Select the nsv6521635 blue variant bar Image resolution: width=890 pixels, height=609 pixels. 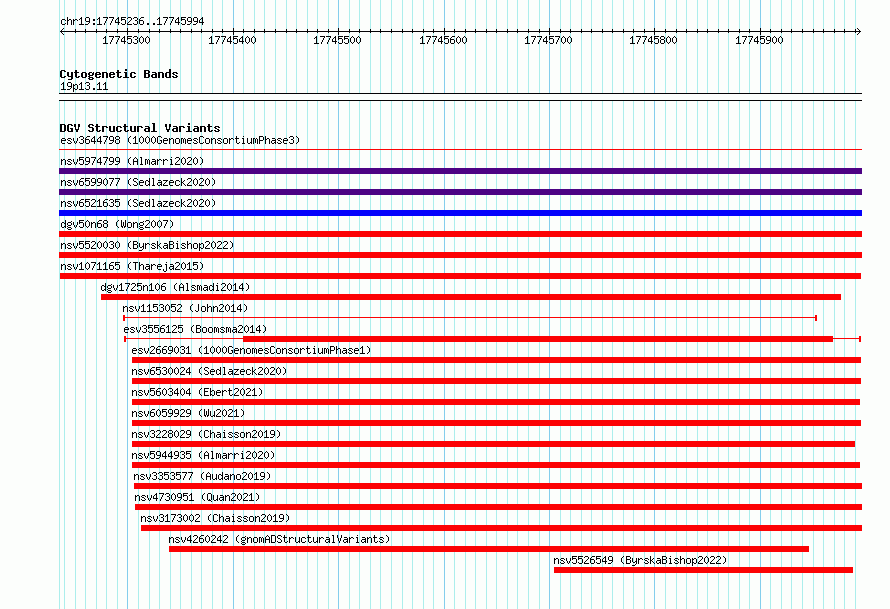(x=460, y=213)
